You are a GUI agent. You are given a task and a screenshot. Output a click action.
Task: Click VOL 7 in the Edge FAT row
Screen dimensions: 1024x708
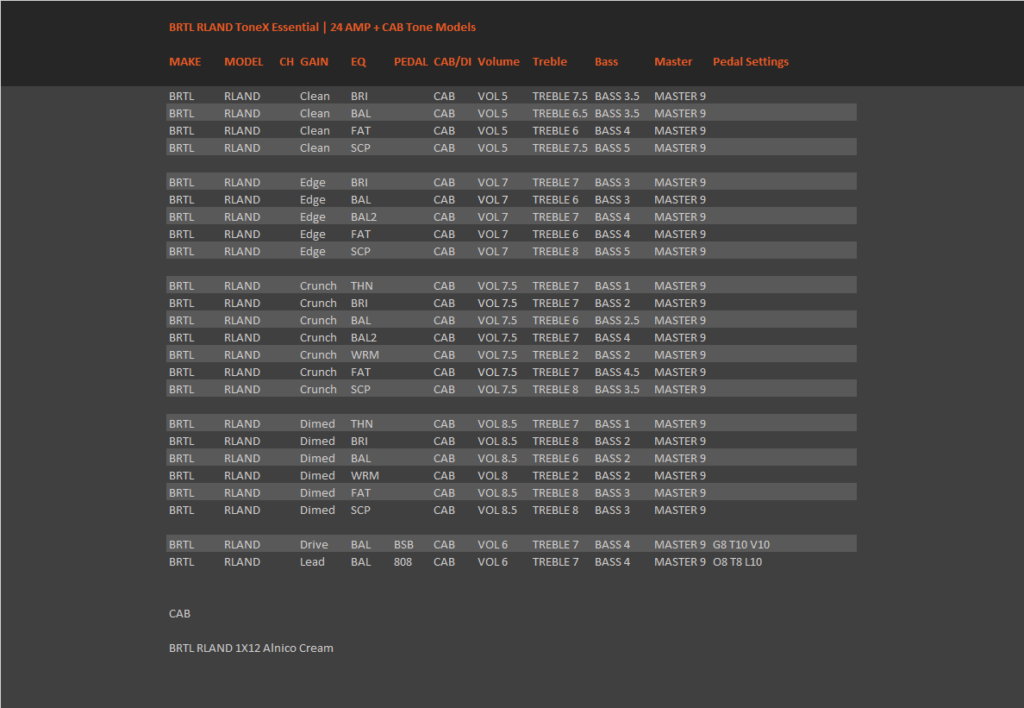pos(492,234)
